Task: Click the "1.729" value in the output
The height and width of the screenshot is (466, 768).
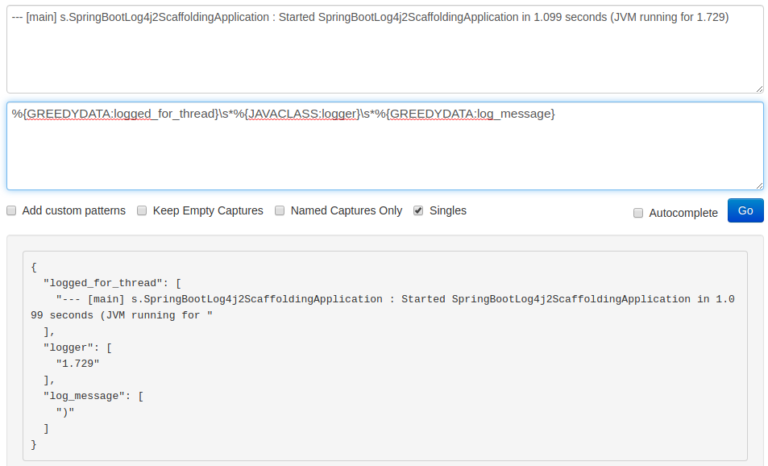Action: [78, 364]
